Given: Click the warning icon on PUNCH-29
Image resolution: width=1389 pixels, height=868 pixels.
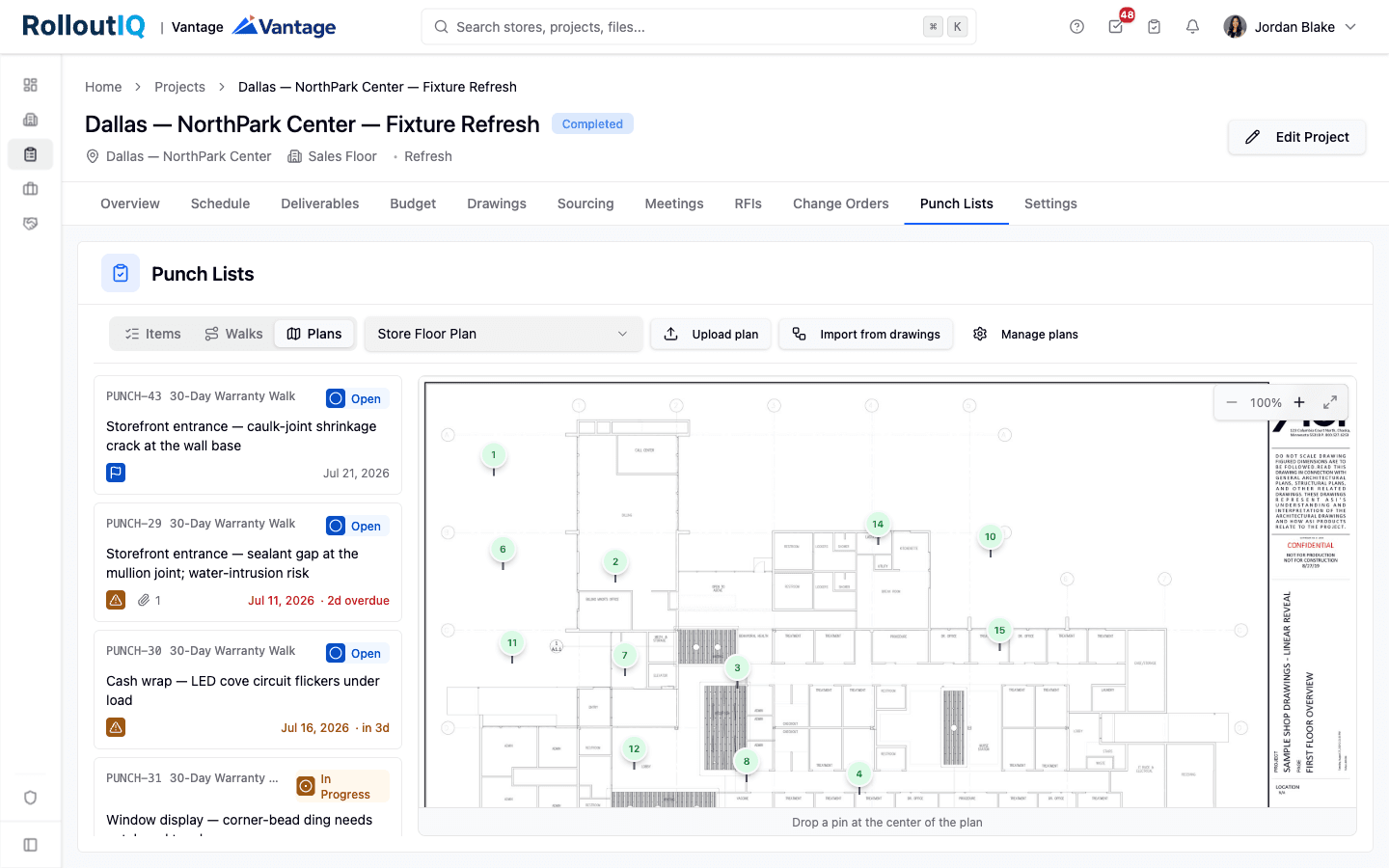Looking at the screenshot, I should pos(116,600).
